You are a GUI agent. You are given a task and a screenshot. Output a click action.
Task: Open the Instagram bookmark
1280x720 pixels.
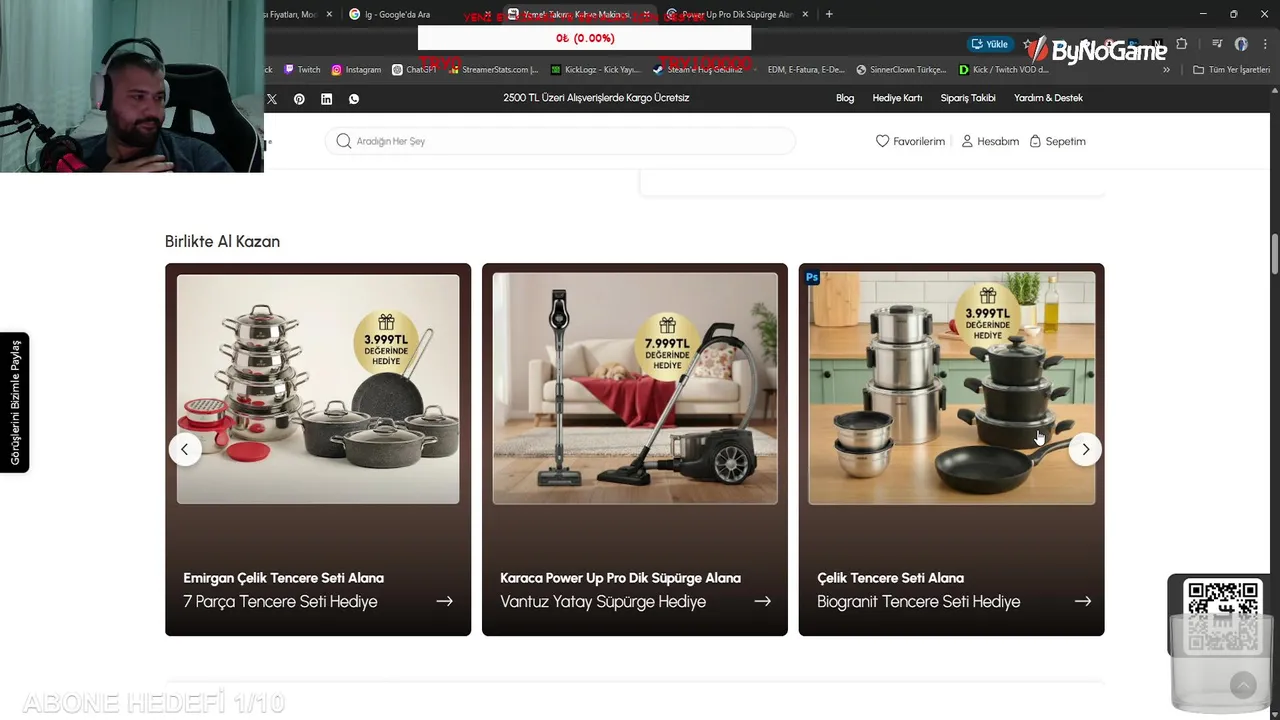[356, 70]
